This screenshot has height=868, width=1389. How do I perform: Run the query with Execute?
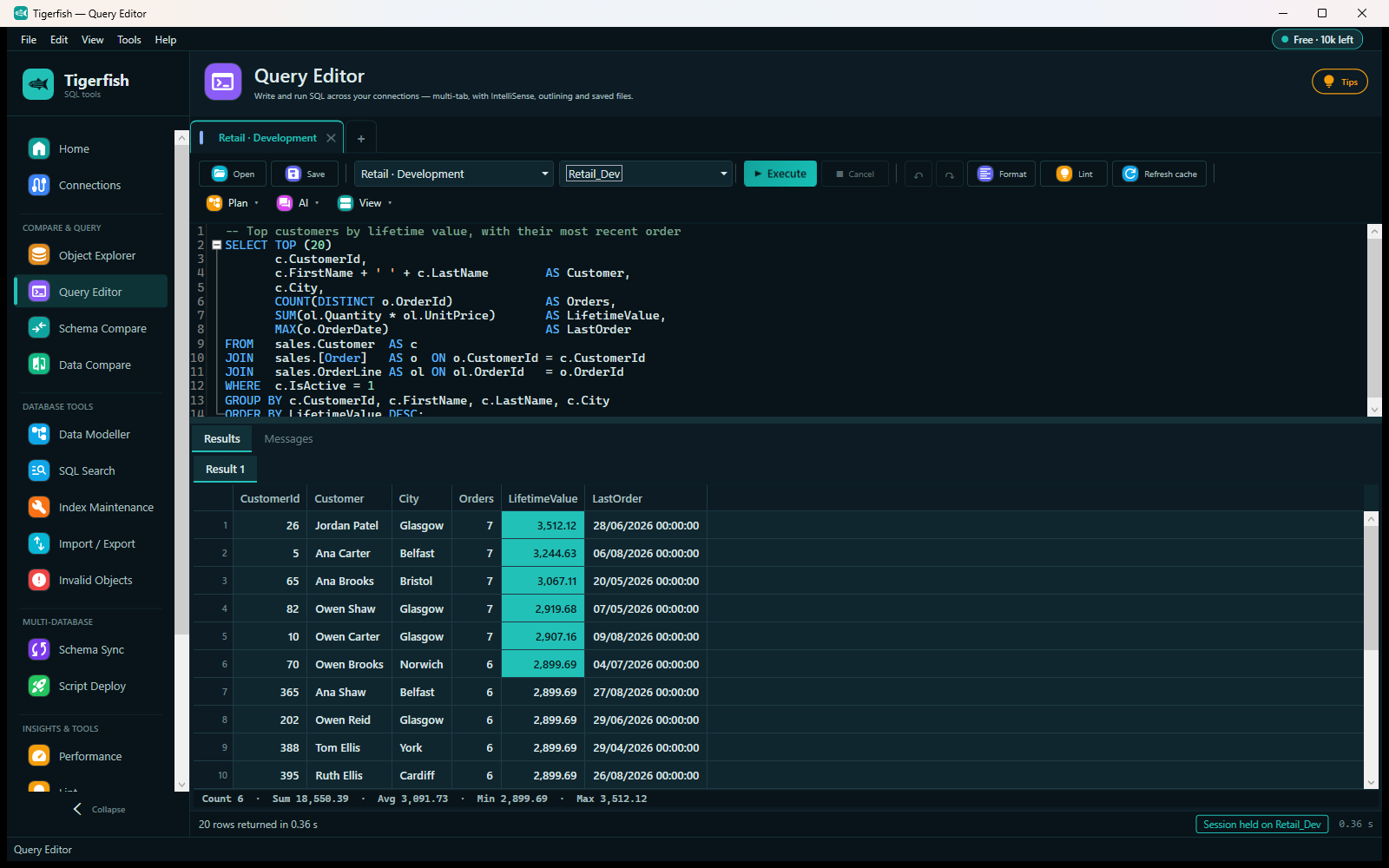(780, 174)
